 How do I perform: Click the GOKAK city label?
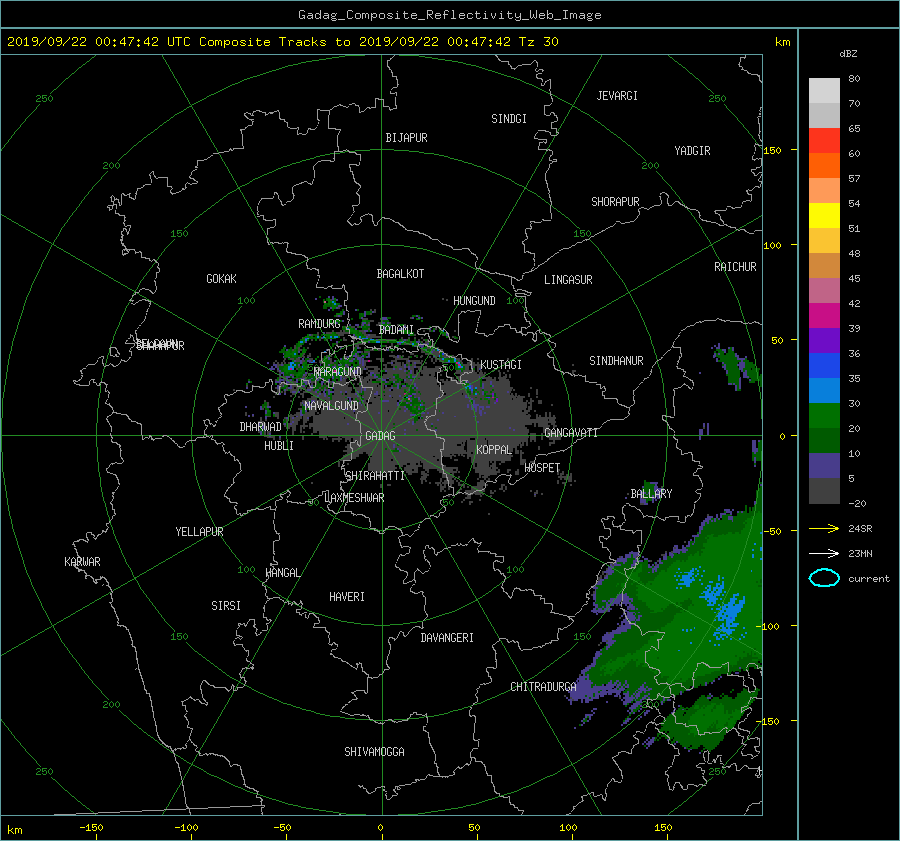(221, 279)
